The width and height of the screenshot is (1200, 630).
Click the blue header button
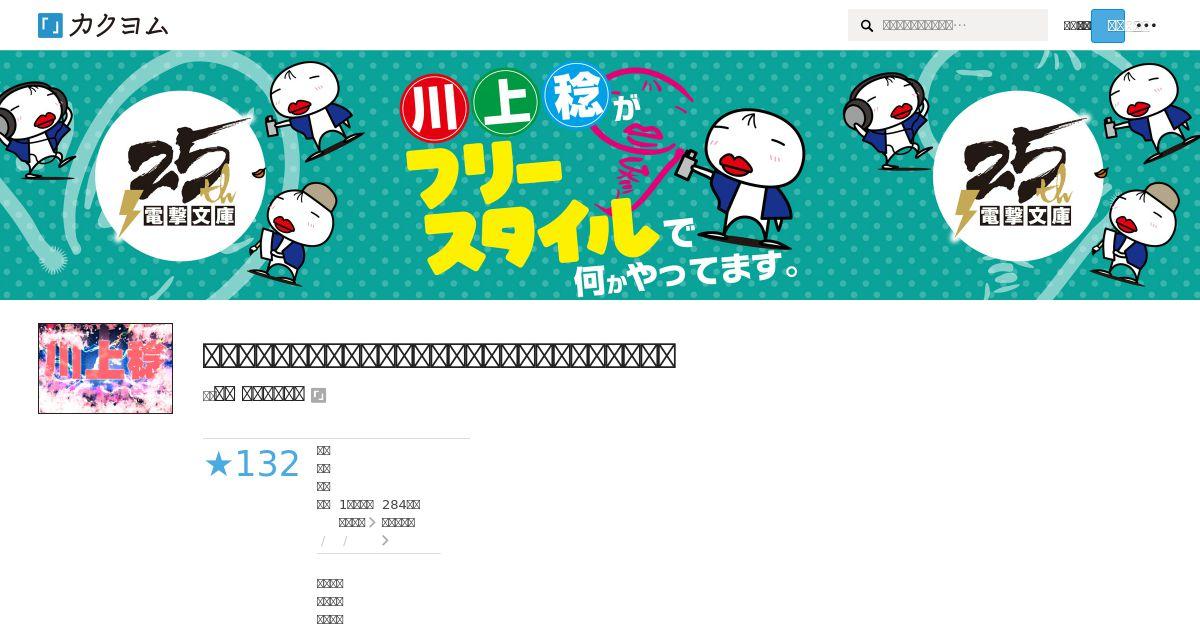point(1108,25)
